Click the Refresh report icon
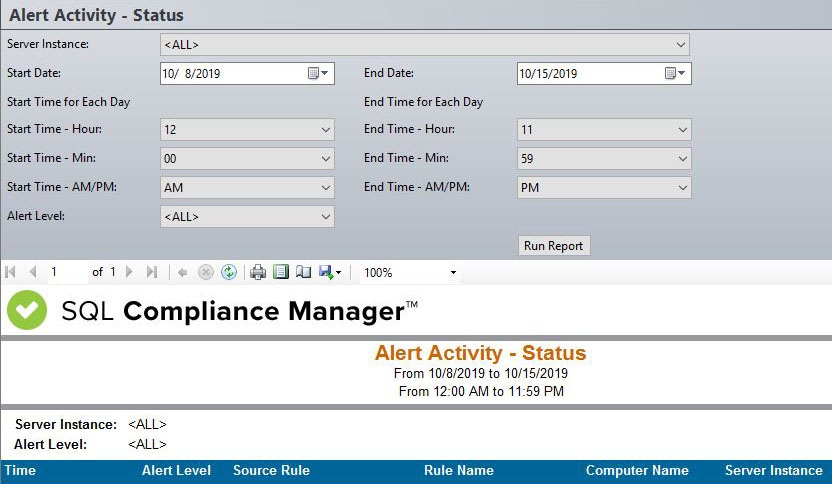This screenshot has height=484, width=832. coord(229,272)
